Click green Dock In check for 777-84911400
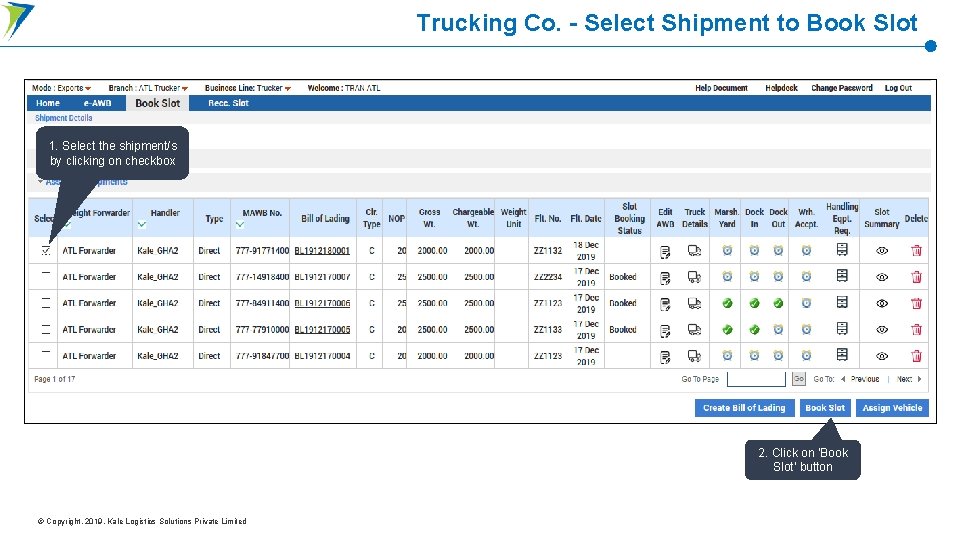The width and height of the screenshot is (960, 540). tap(754, 303)
